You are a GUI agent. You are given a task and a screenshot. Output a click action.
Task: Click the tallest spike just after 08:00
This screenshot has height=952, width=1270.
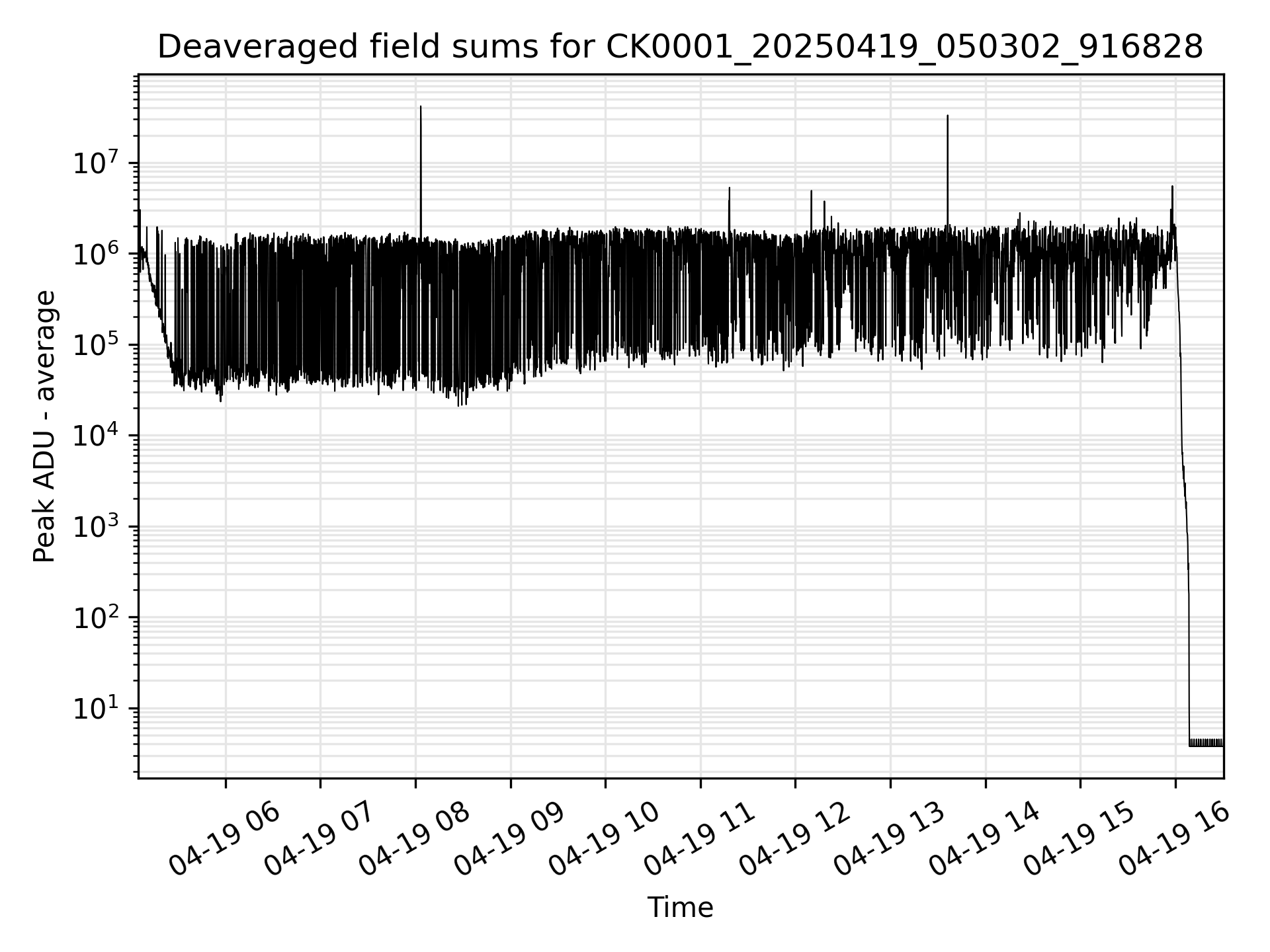(x=421, y=172)
